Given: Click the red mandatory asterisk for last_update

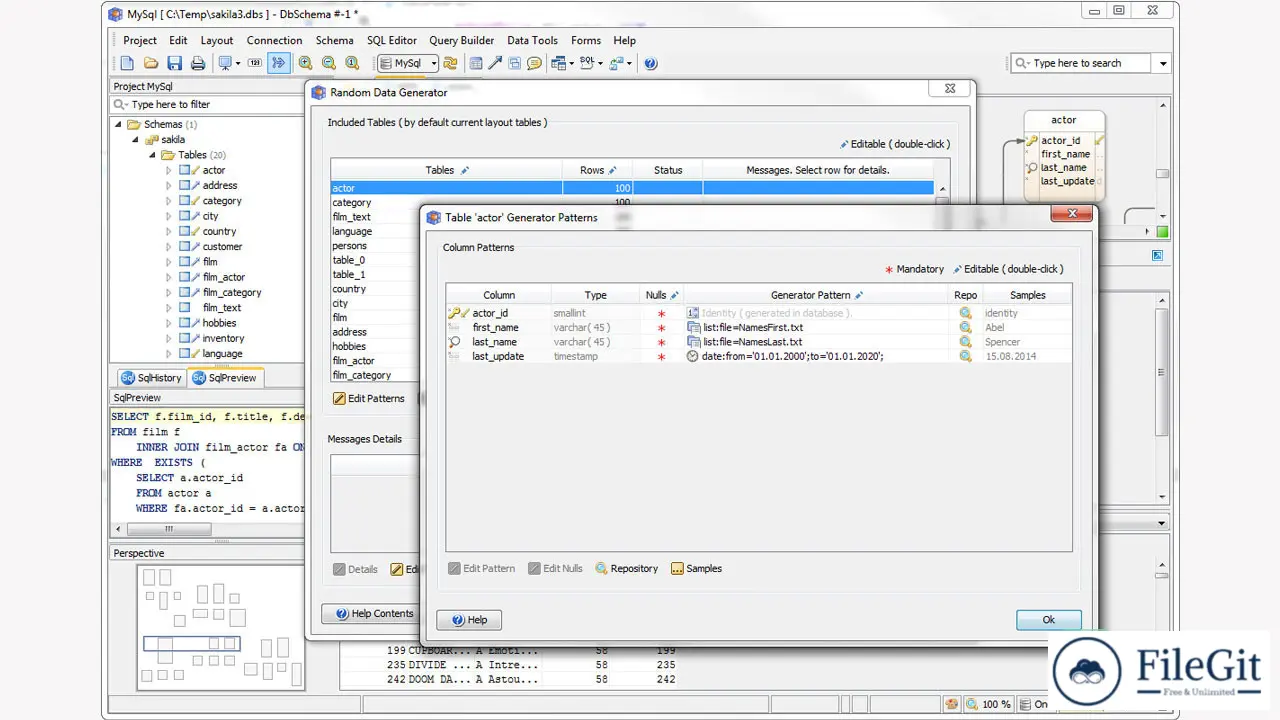Looking at the screenshot, I should (661, 357).
